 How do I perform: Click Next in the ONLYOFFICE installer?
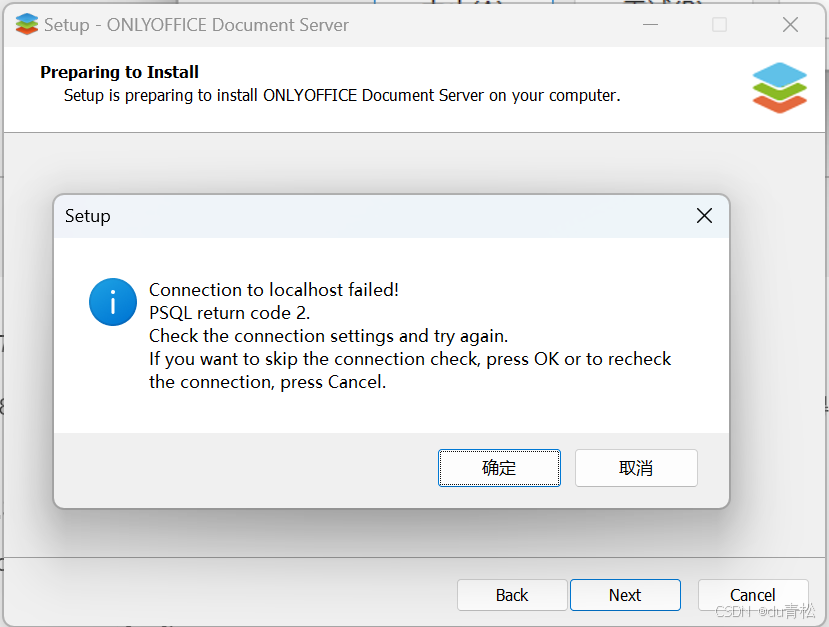tap(625, 595)
